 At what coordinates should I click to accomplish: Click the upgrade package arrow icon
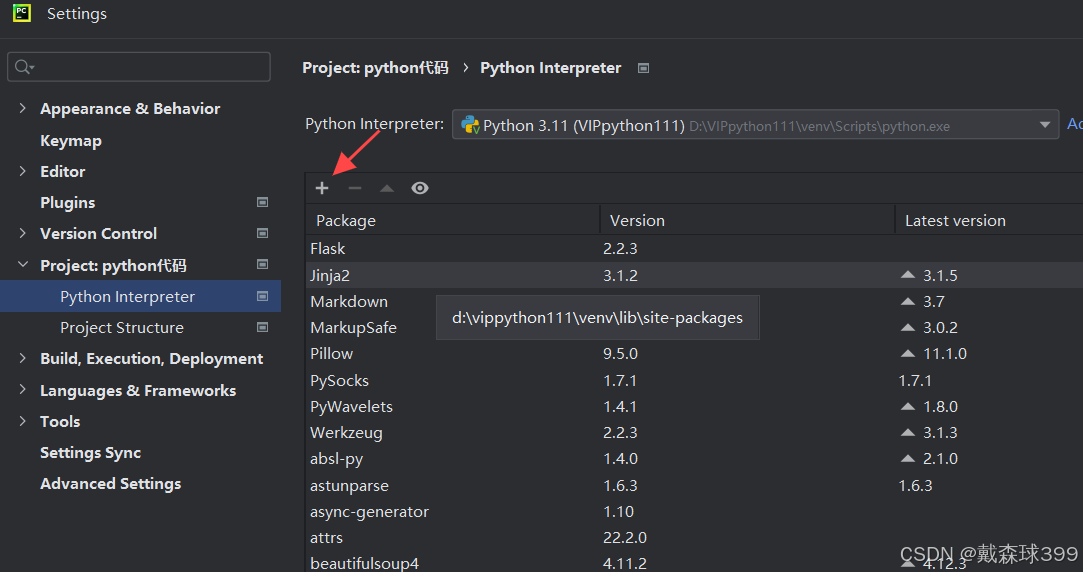(x=387, y=188)
